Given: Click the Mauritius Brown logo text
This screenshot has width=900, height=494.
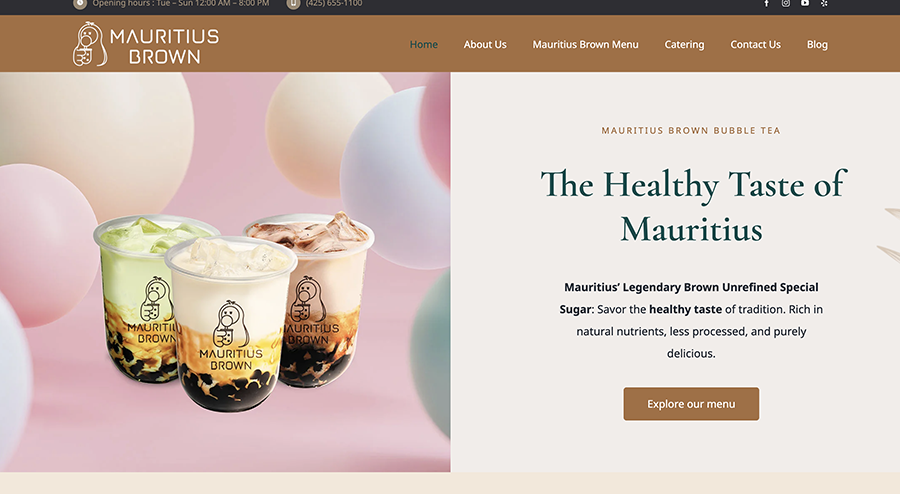Looking at the screenshot, I should 164,46.
